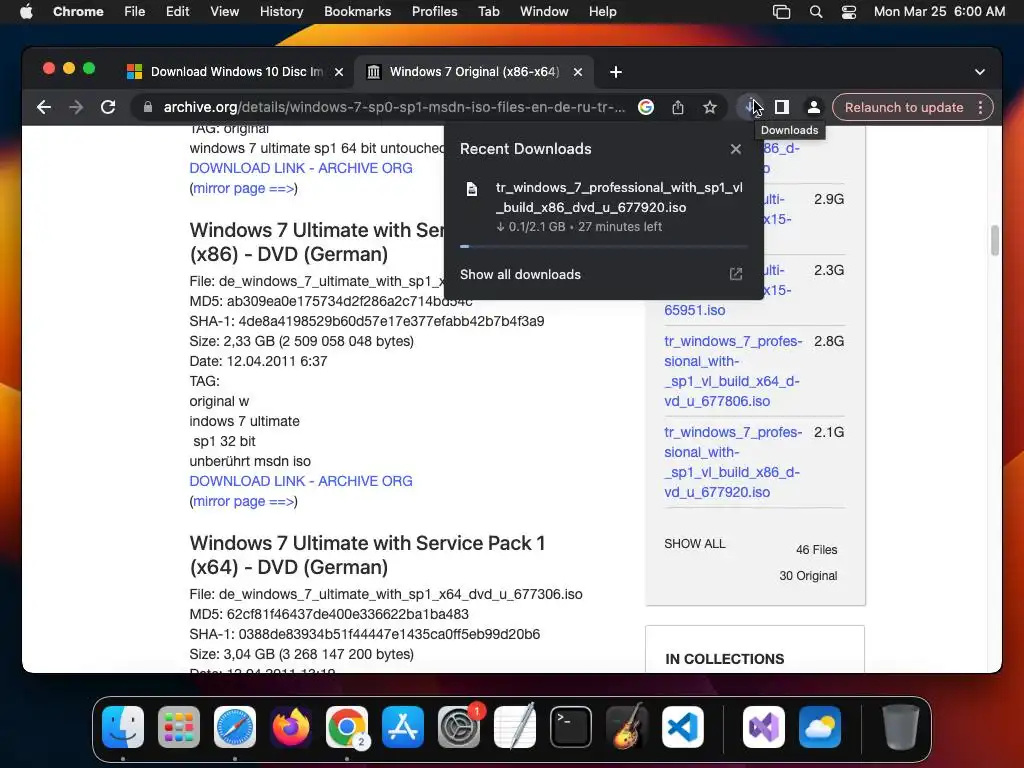Viewport: 1024px width, 768px height.
Task: Open the Profiles menu
Action: coord(434,12)
